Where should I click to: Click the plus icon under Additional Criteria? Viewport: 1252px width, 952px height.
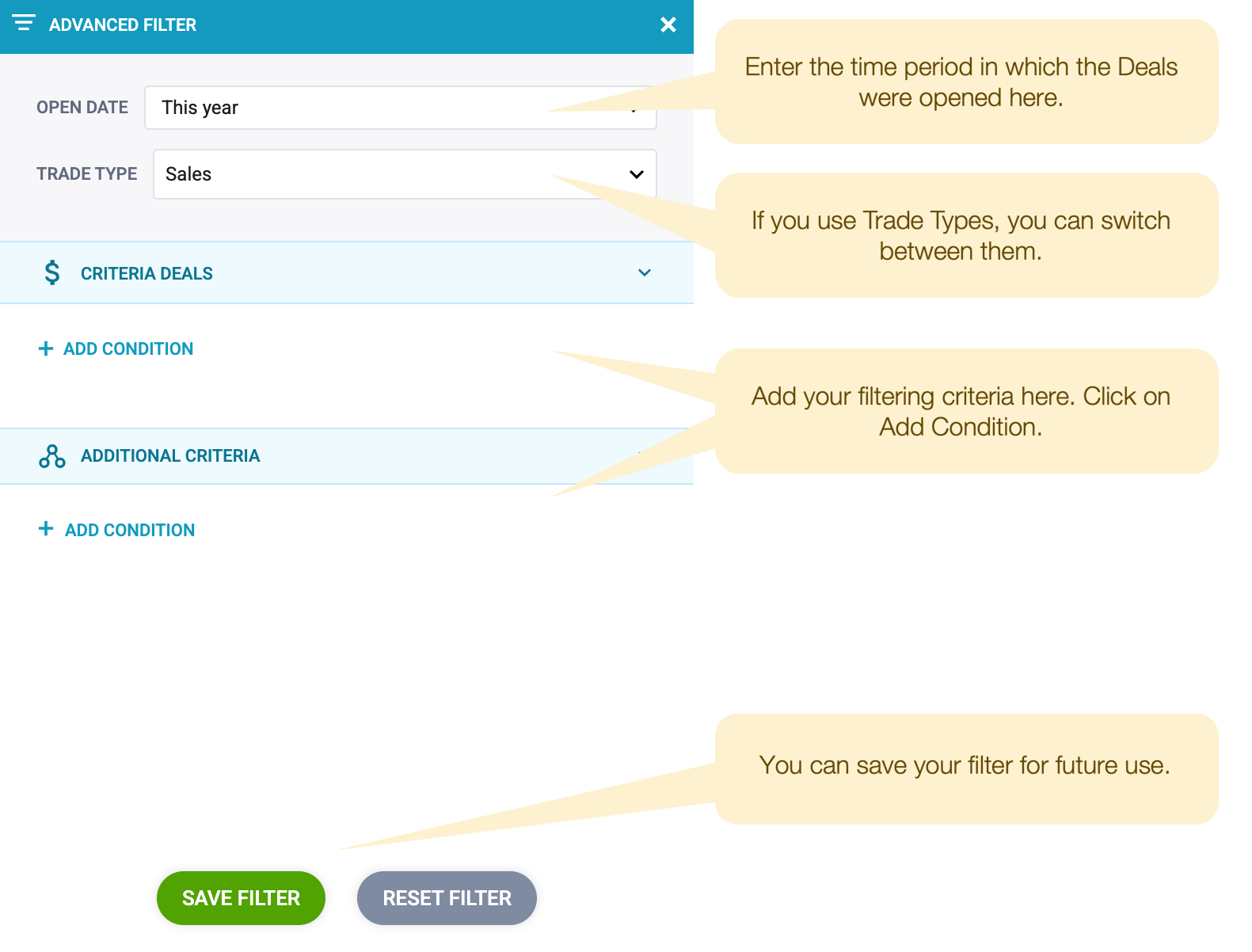(46, 528)
